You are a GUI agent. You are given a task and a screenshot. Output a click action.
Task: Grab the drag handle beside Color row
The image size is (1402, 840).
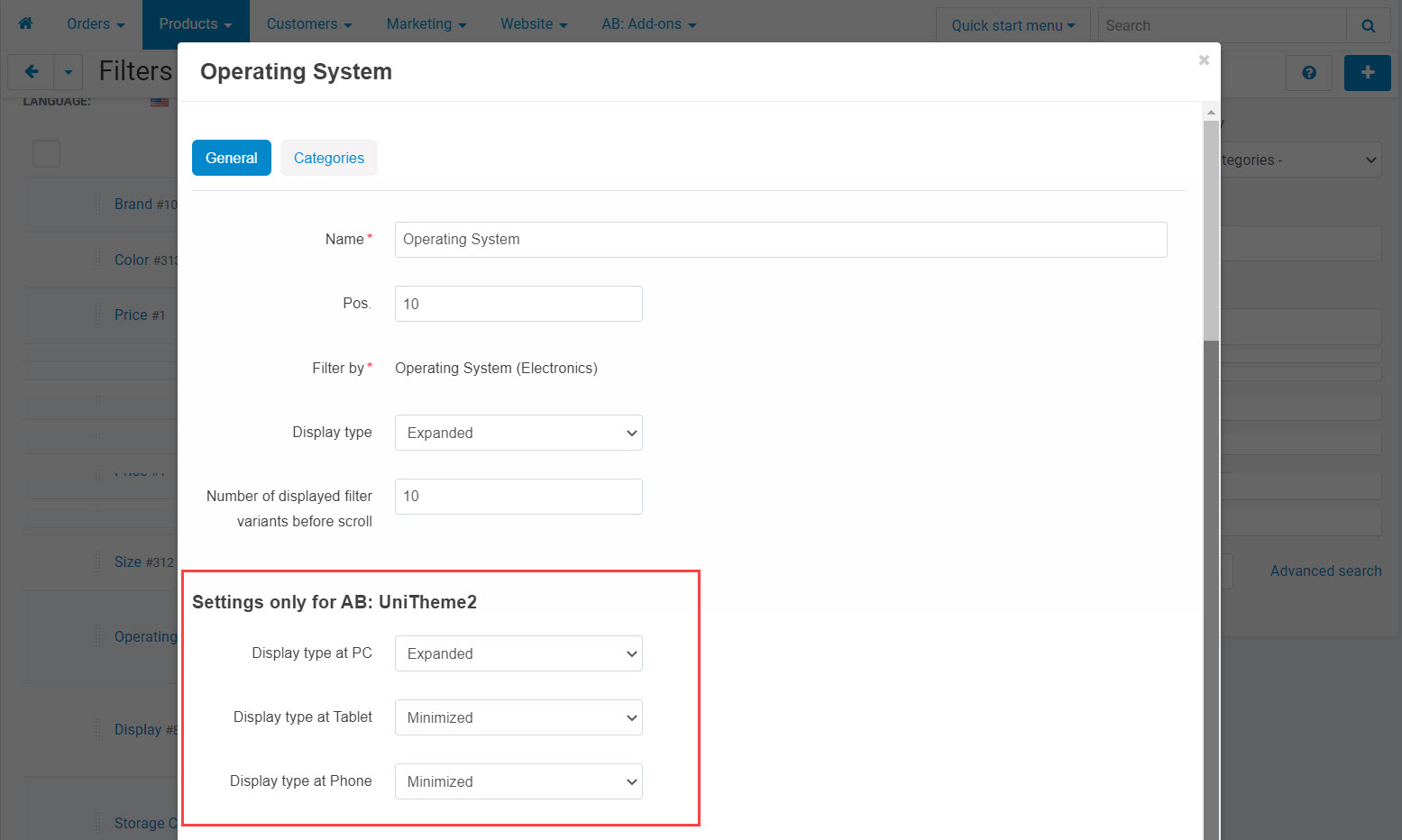pos(98,260)
